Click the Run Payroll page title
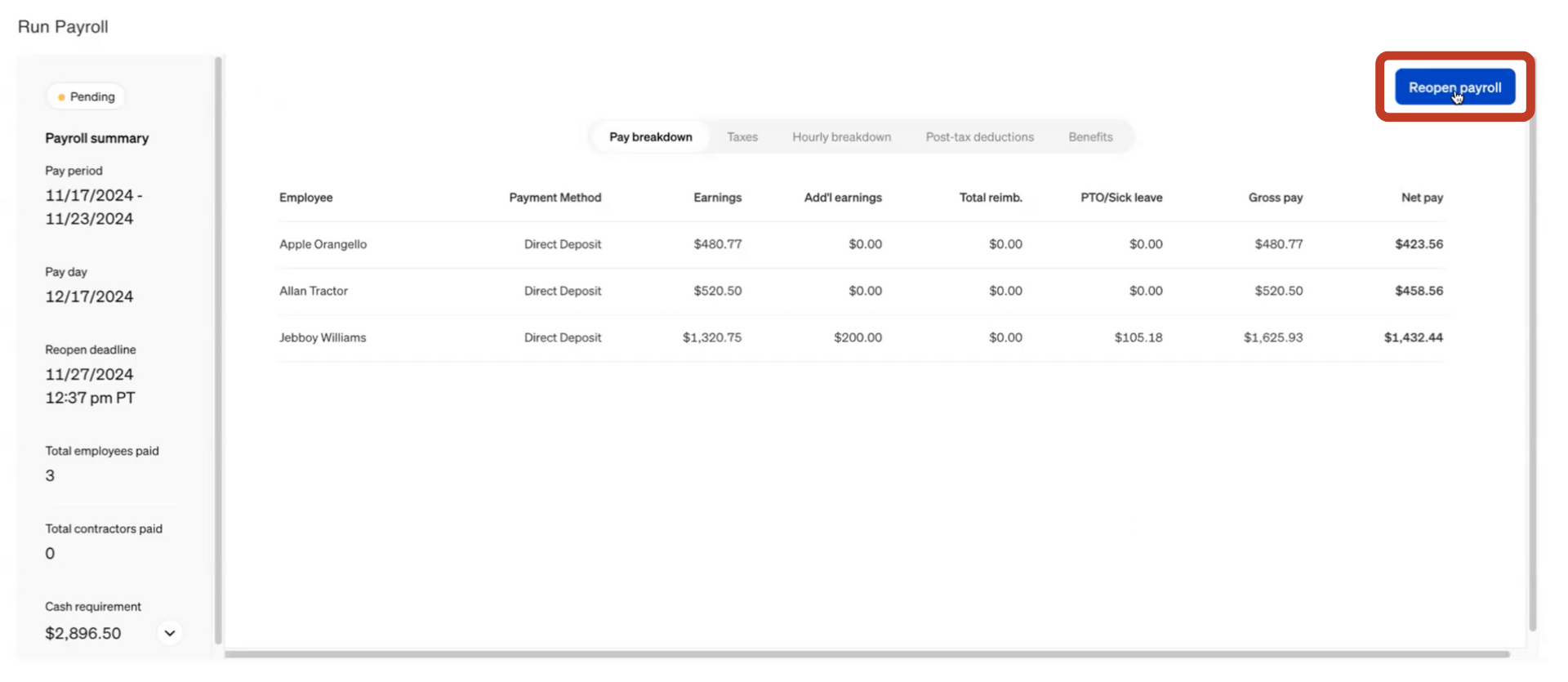Screen dimensions: 1568x682 [x=63, y=26]
